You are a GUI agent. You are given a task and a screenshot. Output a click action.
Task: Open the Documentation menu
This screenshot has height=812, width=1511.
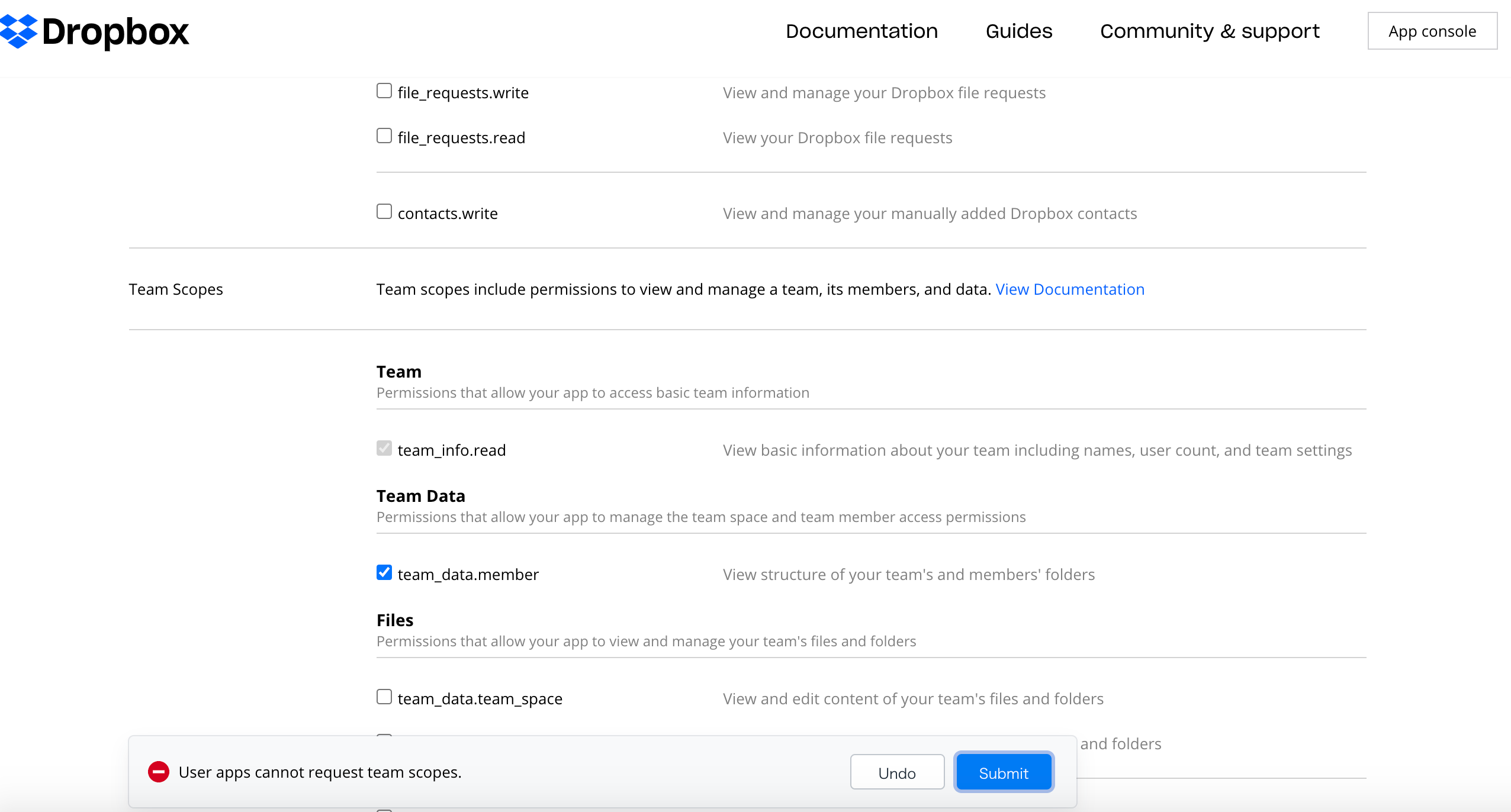click(861, 31)
